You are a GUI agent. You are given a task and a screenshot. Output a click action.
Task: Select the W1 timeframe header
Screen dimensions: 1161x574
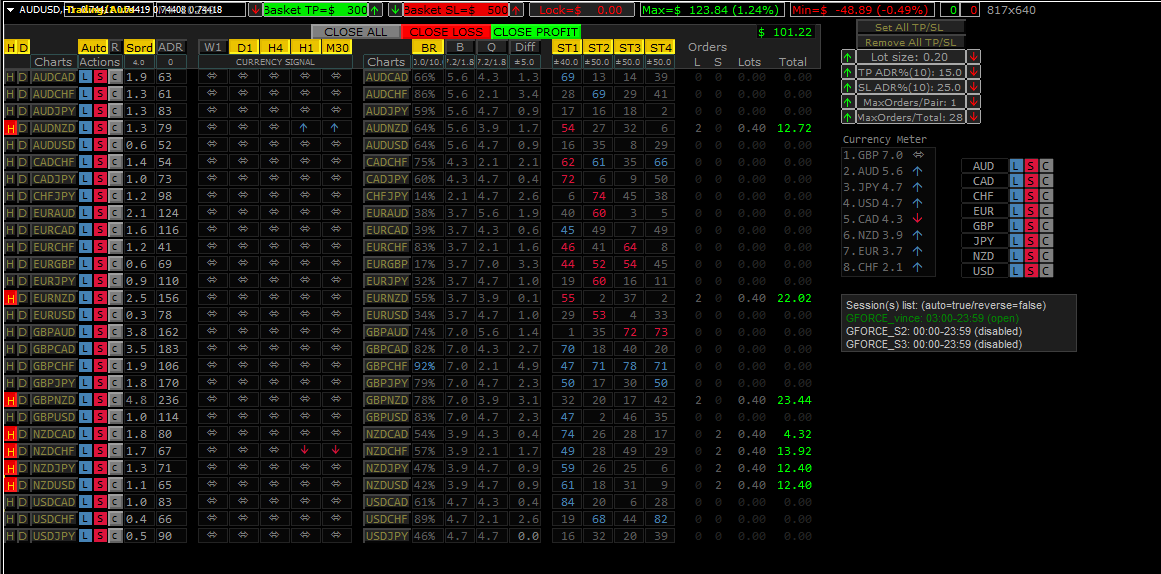coord(213,47)
